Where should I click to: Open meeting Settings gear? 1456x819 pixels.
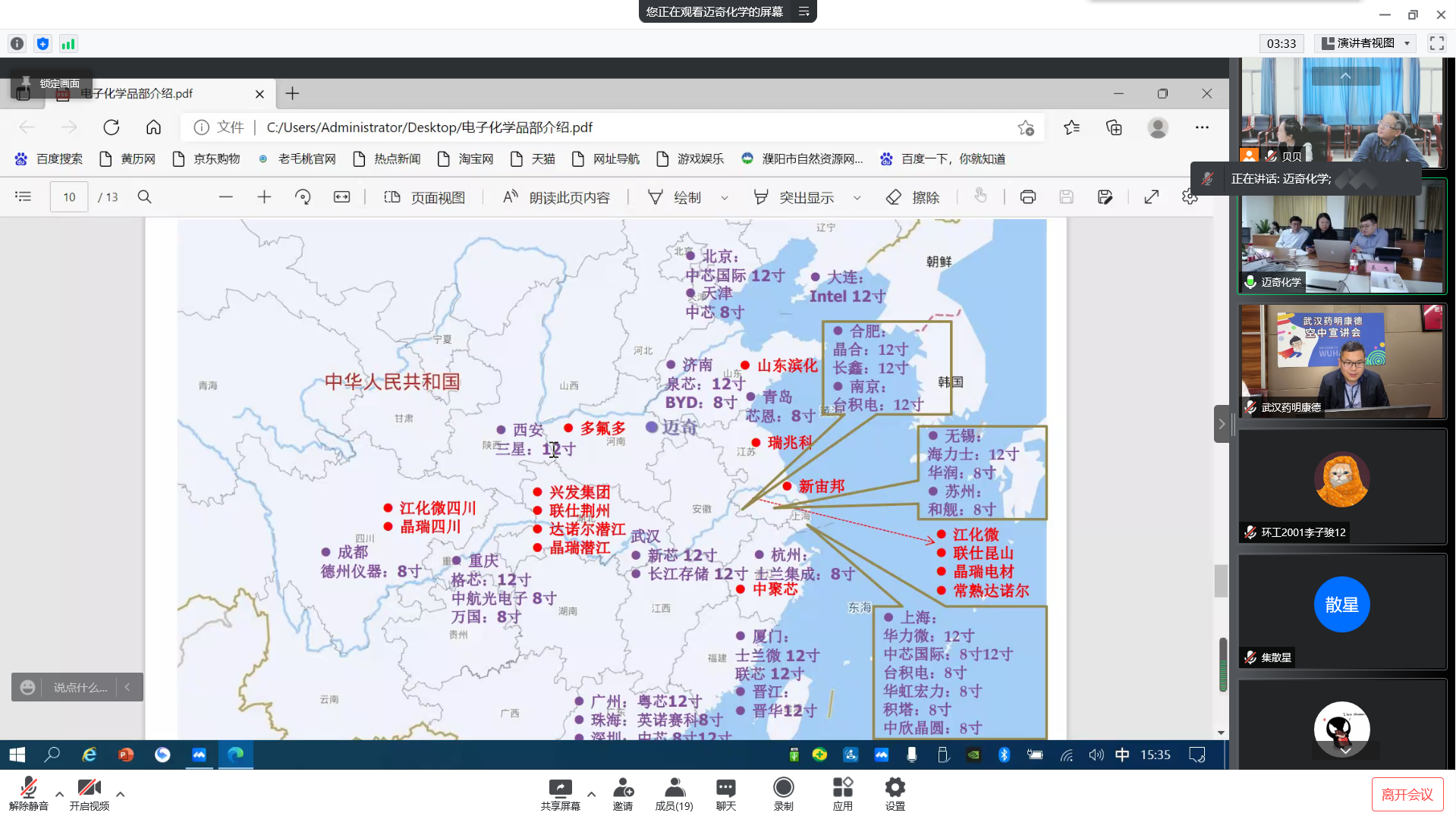[x=895, y=793]
